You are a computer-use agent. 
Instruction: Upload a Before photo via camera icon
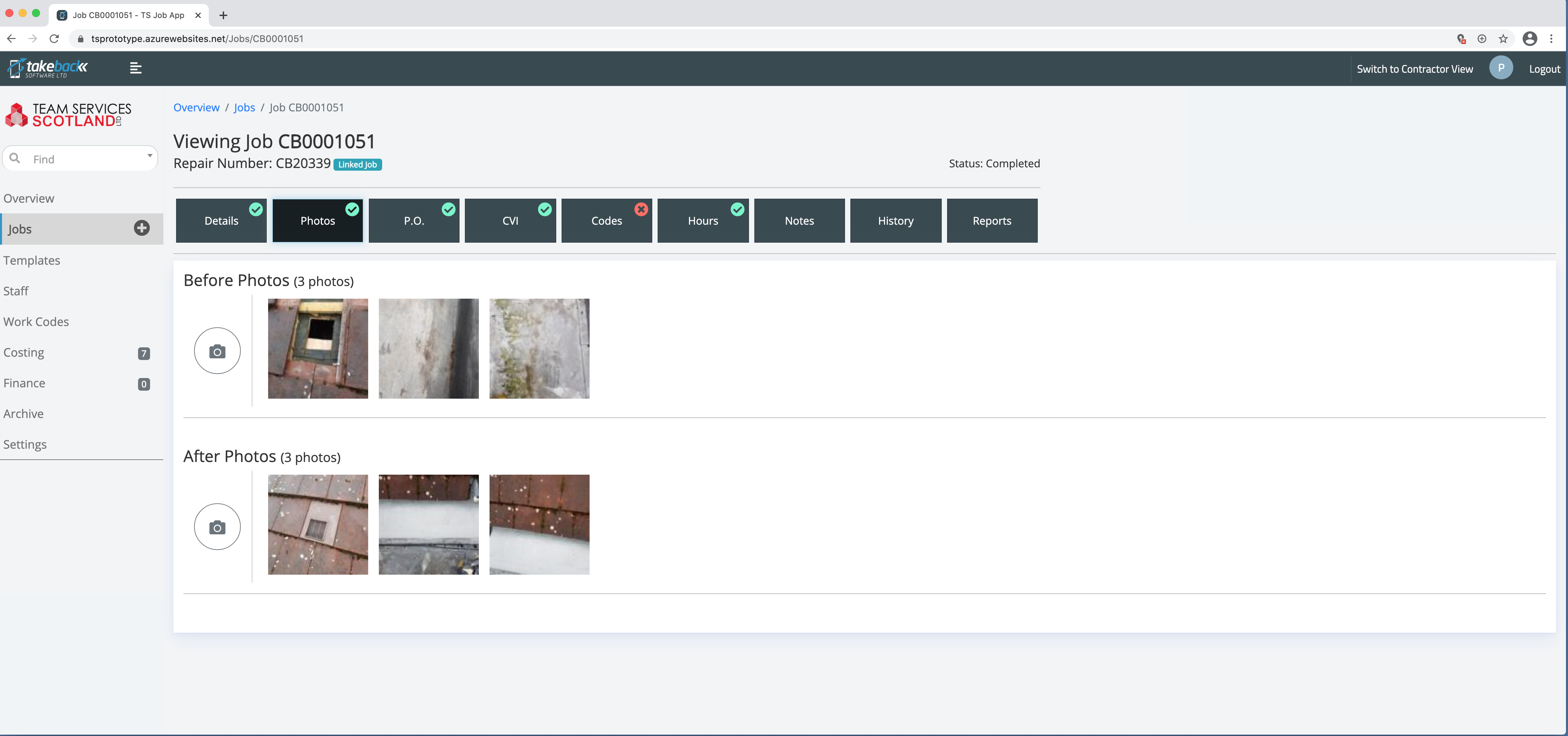pyautogui.click(x=217, y=351)
